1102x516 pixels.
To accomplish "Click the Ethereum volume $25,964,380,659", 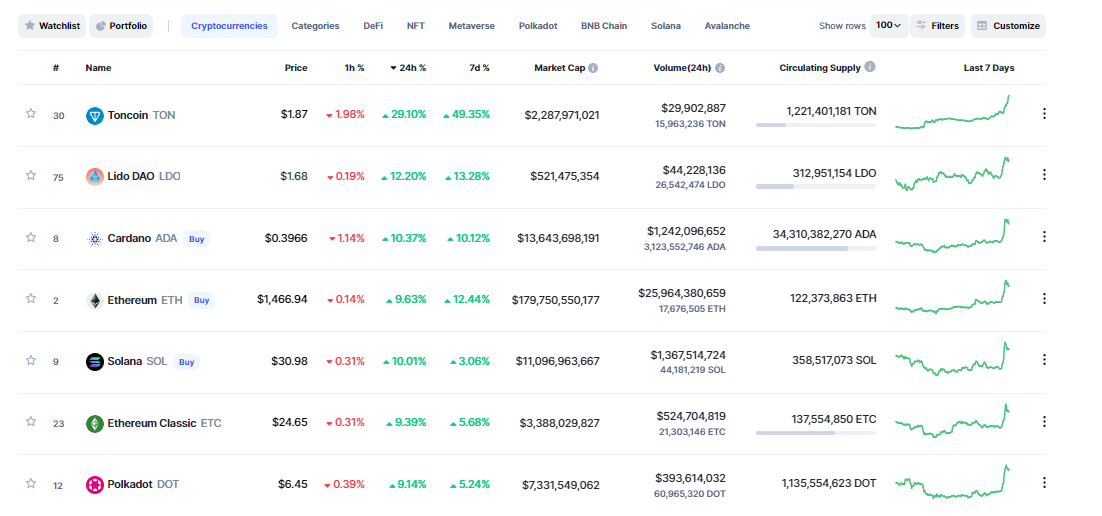I will (x=682, y=292).
